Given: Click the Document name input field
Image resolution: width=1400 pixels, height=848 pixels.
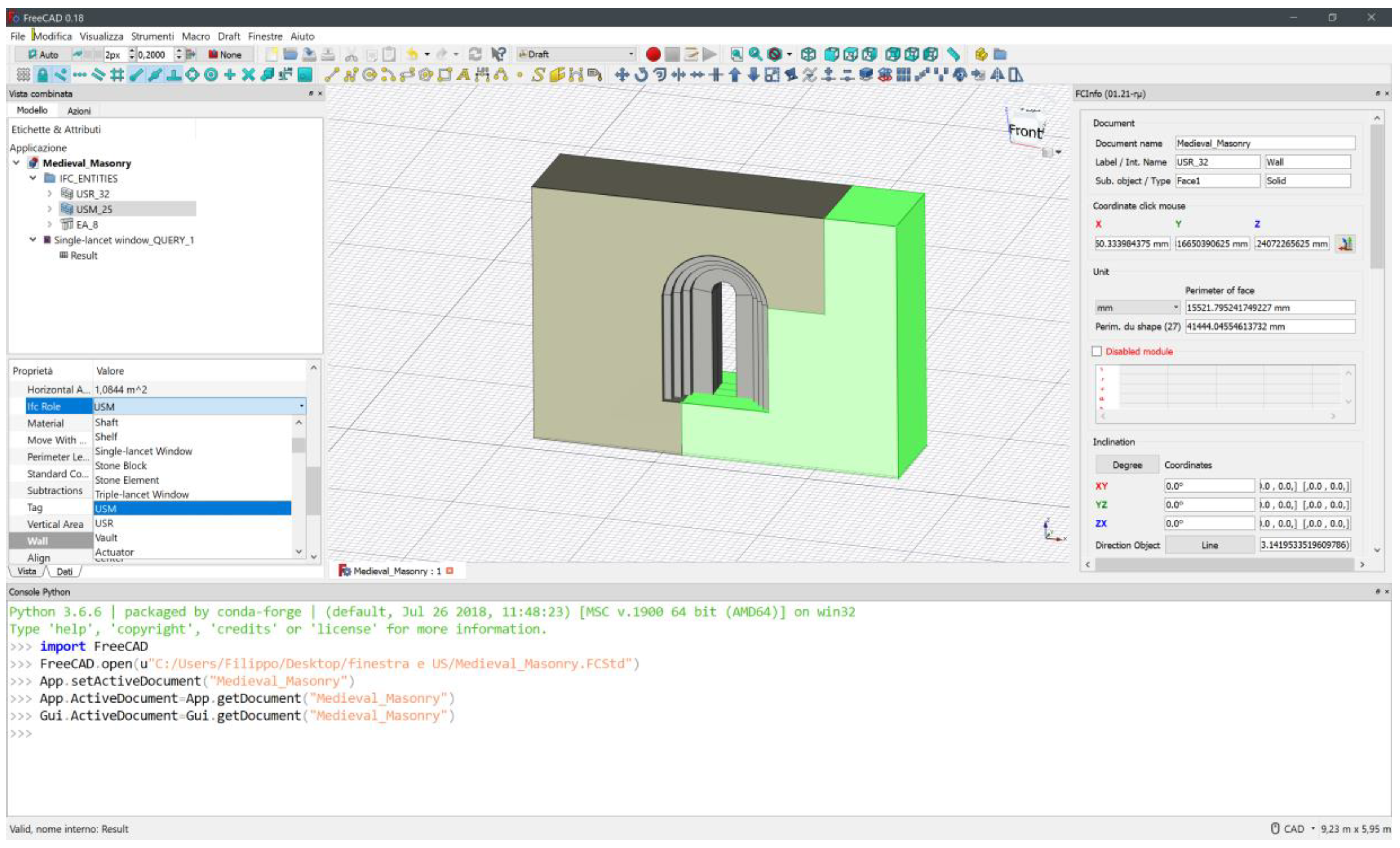Looking at the screenshot, I should pos(1264,144).
